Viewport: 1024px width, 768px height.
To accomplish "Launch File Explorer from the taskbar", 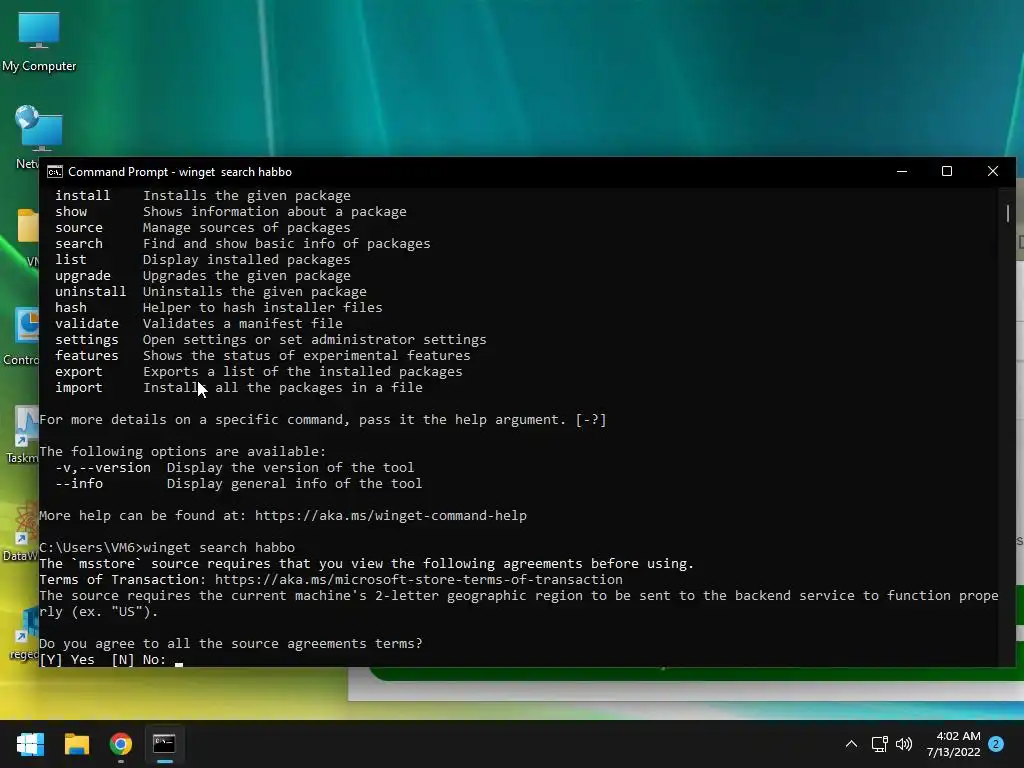I will (76, 744).
